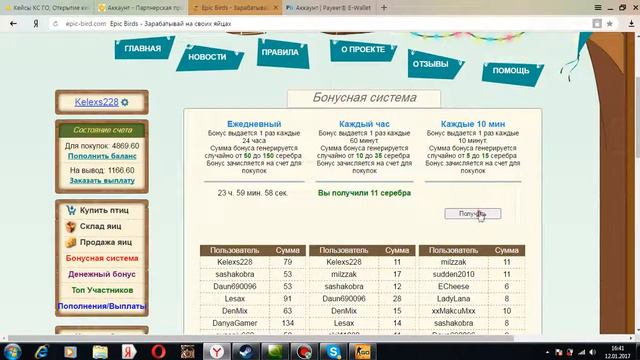Click the Ежедневный bonus heading

click(254, 124)
